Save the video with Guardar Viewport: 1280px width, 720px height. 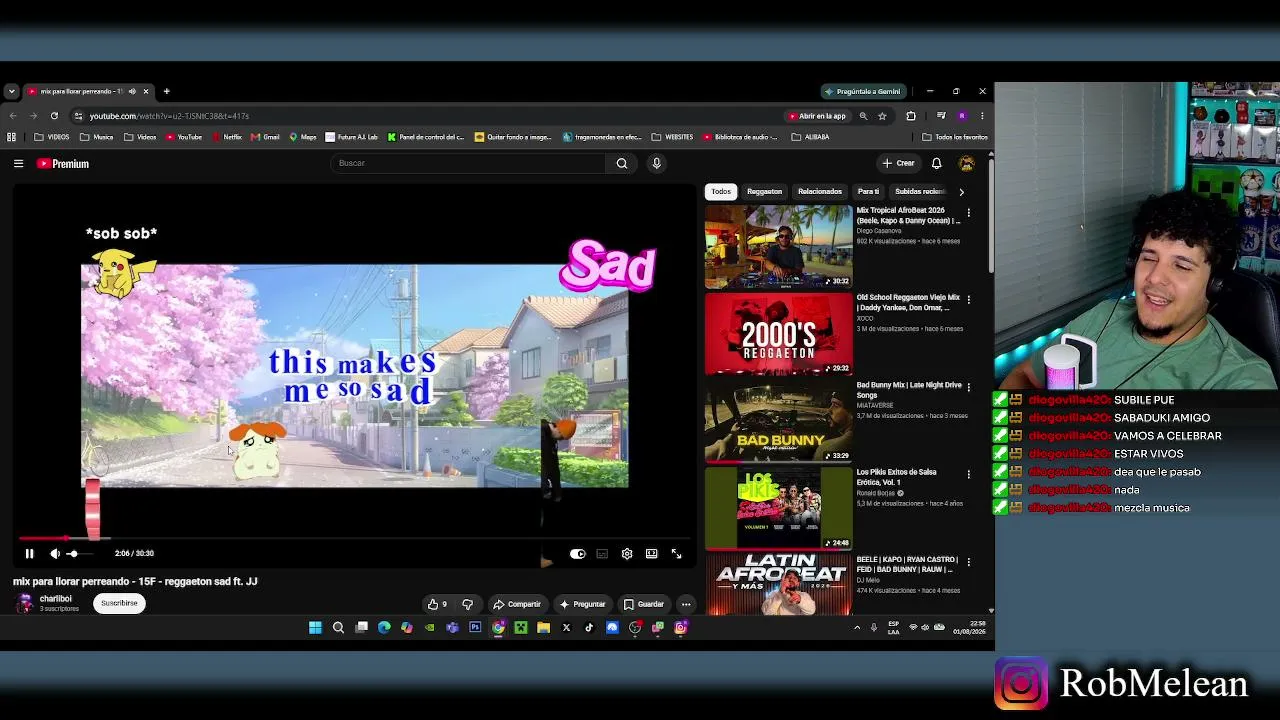(x=644, y=604)
